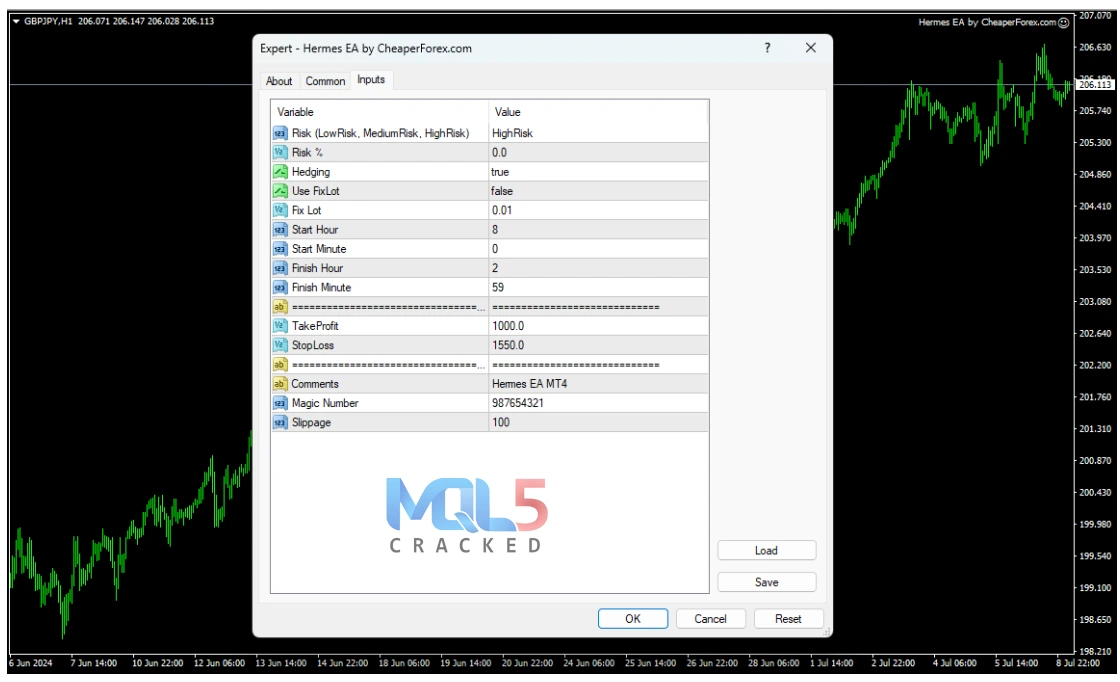The image size is (1120, 682).
Task: Select the Finish Hour variable icon
Action: click(x=280, y=269)
